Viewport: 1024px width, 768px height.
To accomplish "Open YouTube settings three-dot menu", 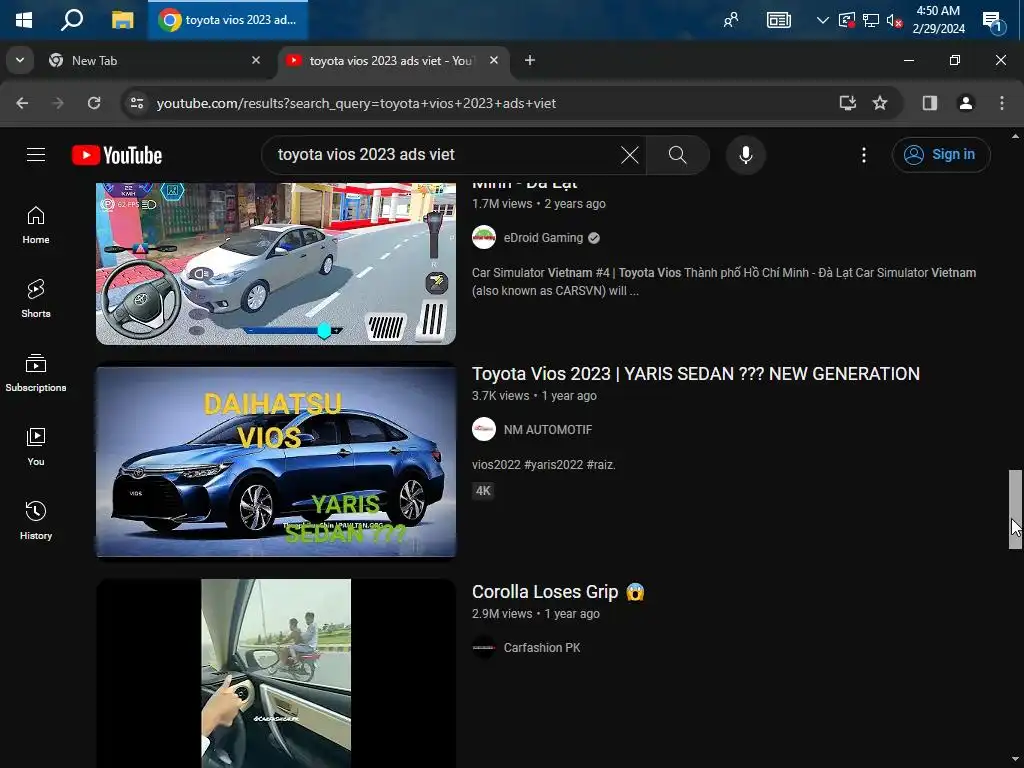I will click(864, 155).
